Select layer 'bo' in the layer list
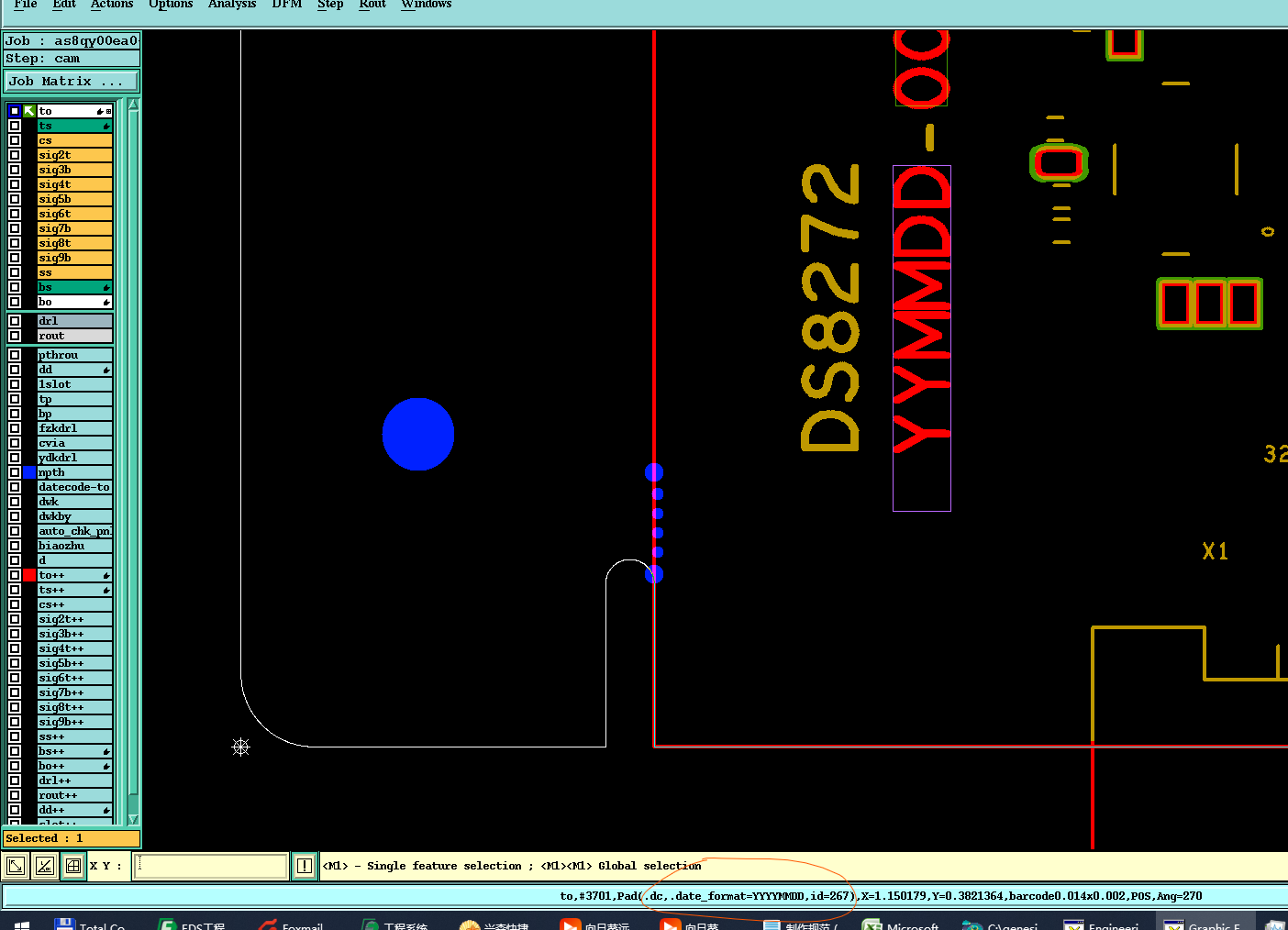Screen dimensions: 1288x930 tap(75, 302)
